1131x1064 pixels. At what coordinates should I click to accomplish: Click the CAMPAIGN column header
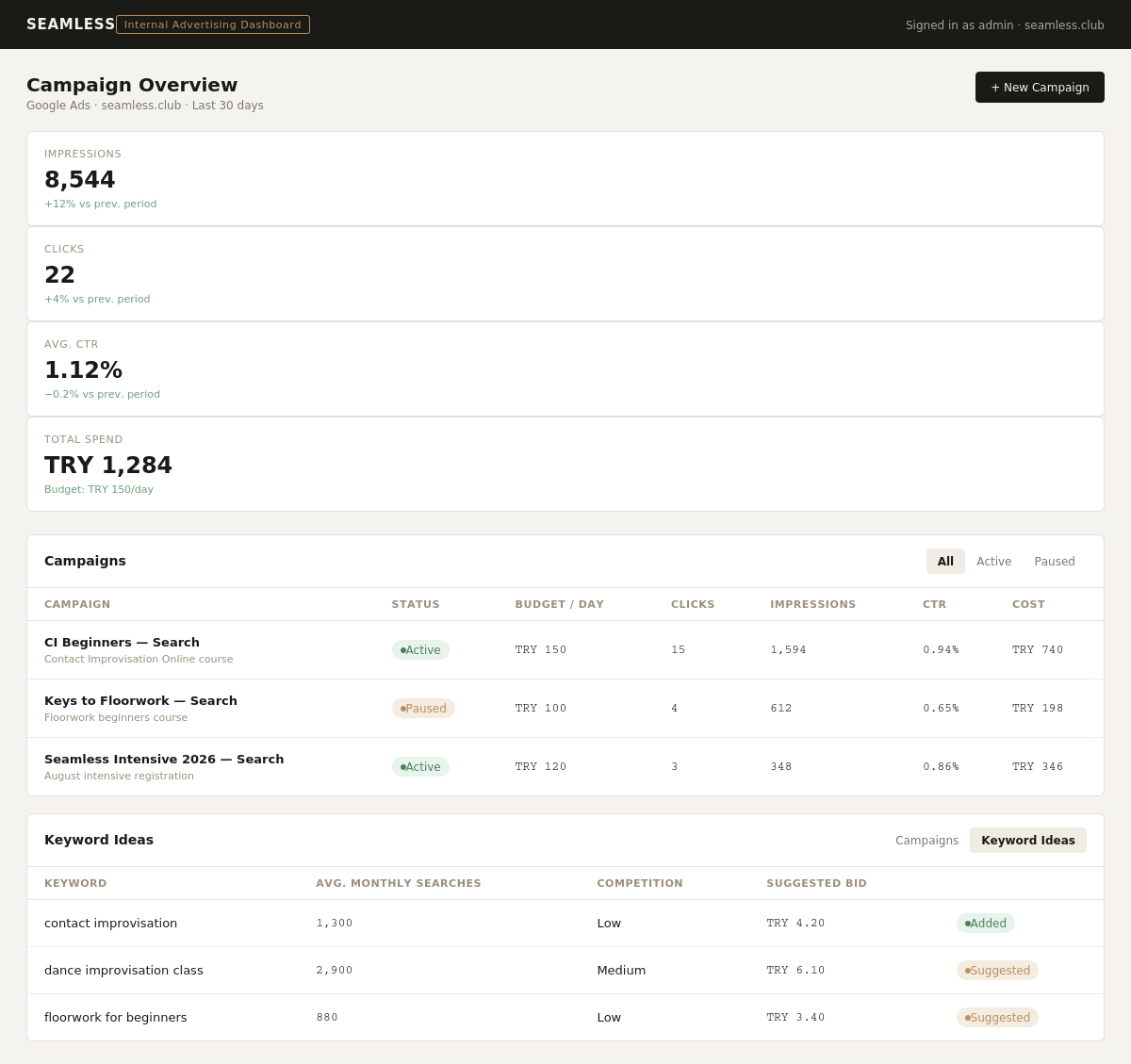(x=77, y=605)
